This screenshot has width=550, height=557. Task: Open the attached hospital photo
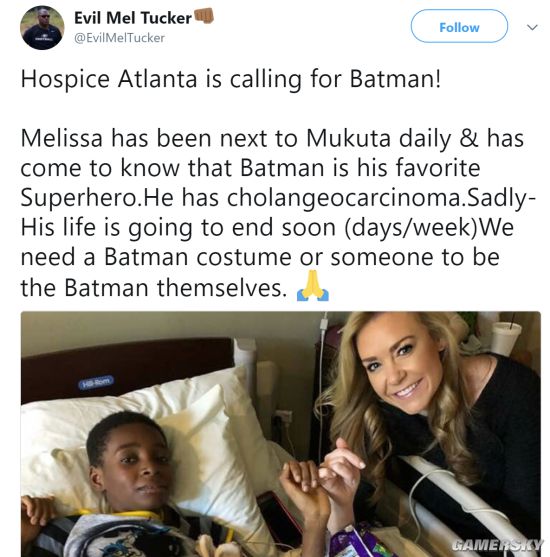point(281,434)
